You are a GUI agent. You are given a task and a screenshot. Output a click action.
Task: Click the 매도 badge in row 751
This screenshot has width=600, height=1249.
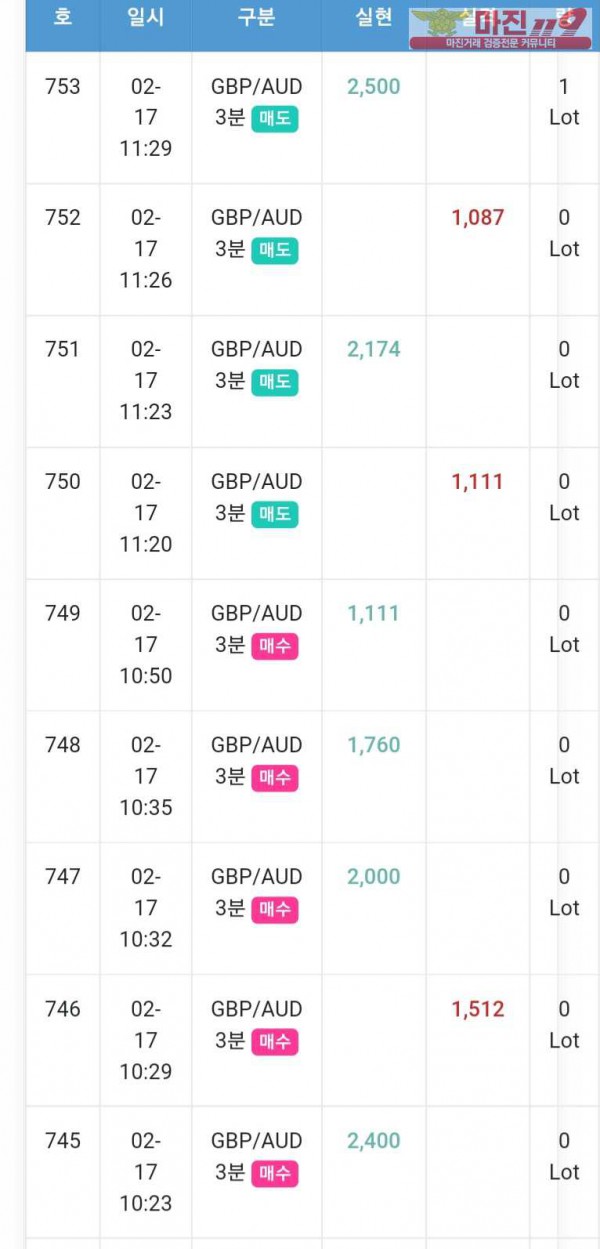point(274,382)
